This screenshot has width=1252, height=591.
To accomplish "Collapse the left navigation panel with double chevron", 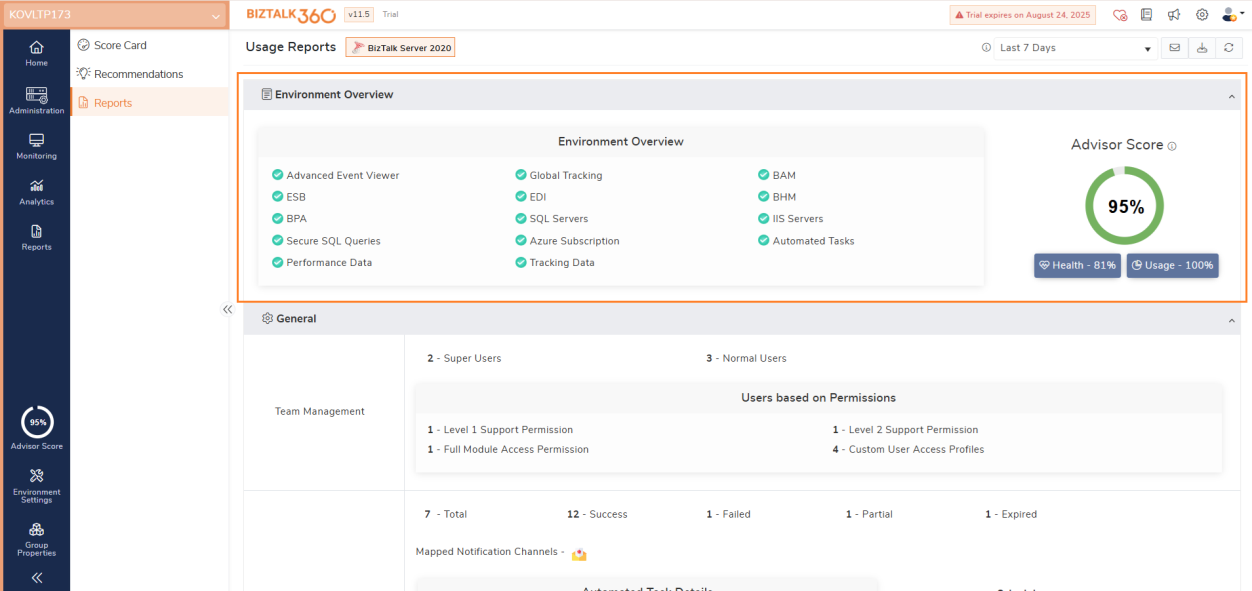I will coord(227,310).
